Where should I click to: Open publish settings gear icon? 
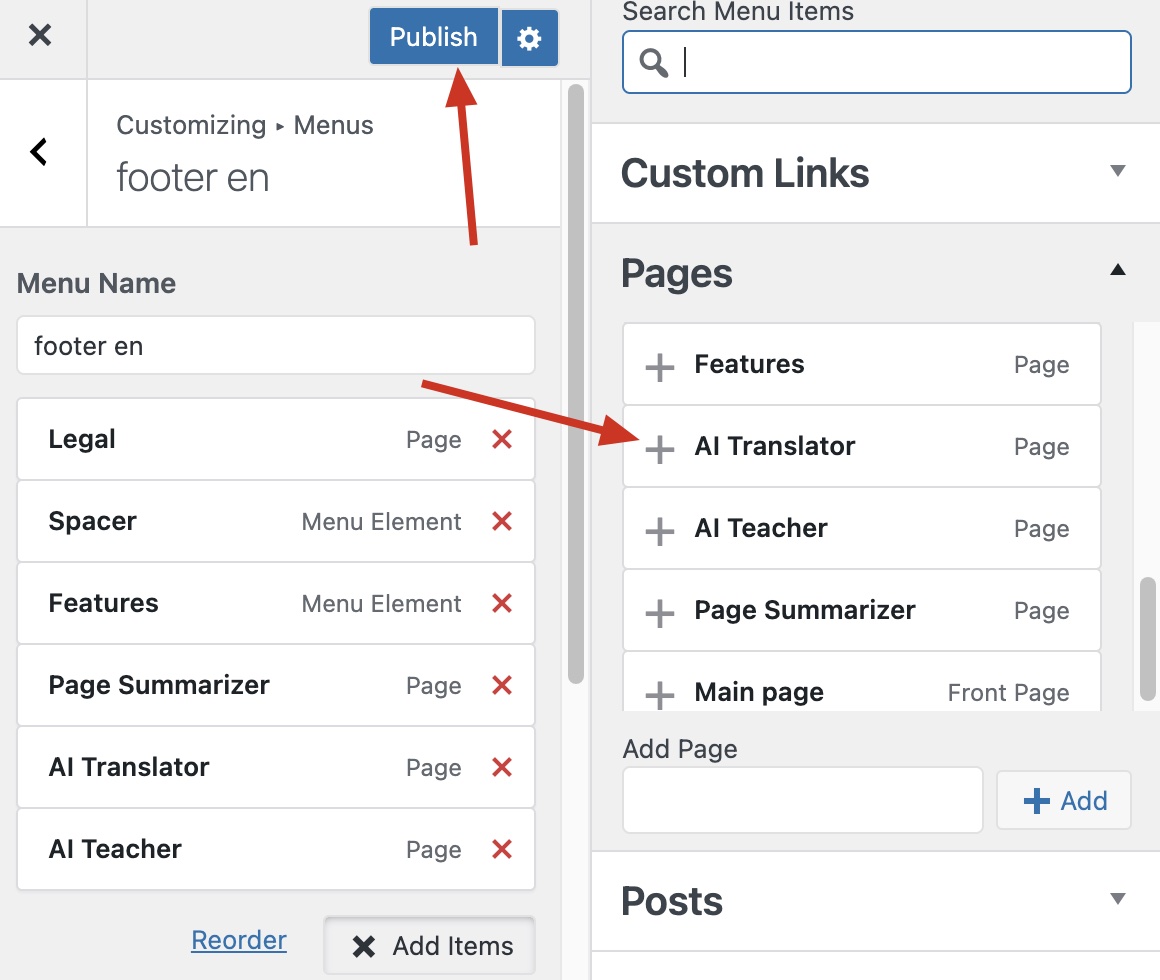(x=529, y=38)
